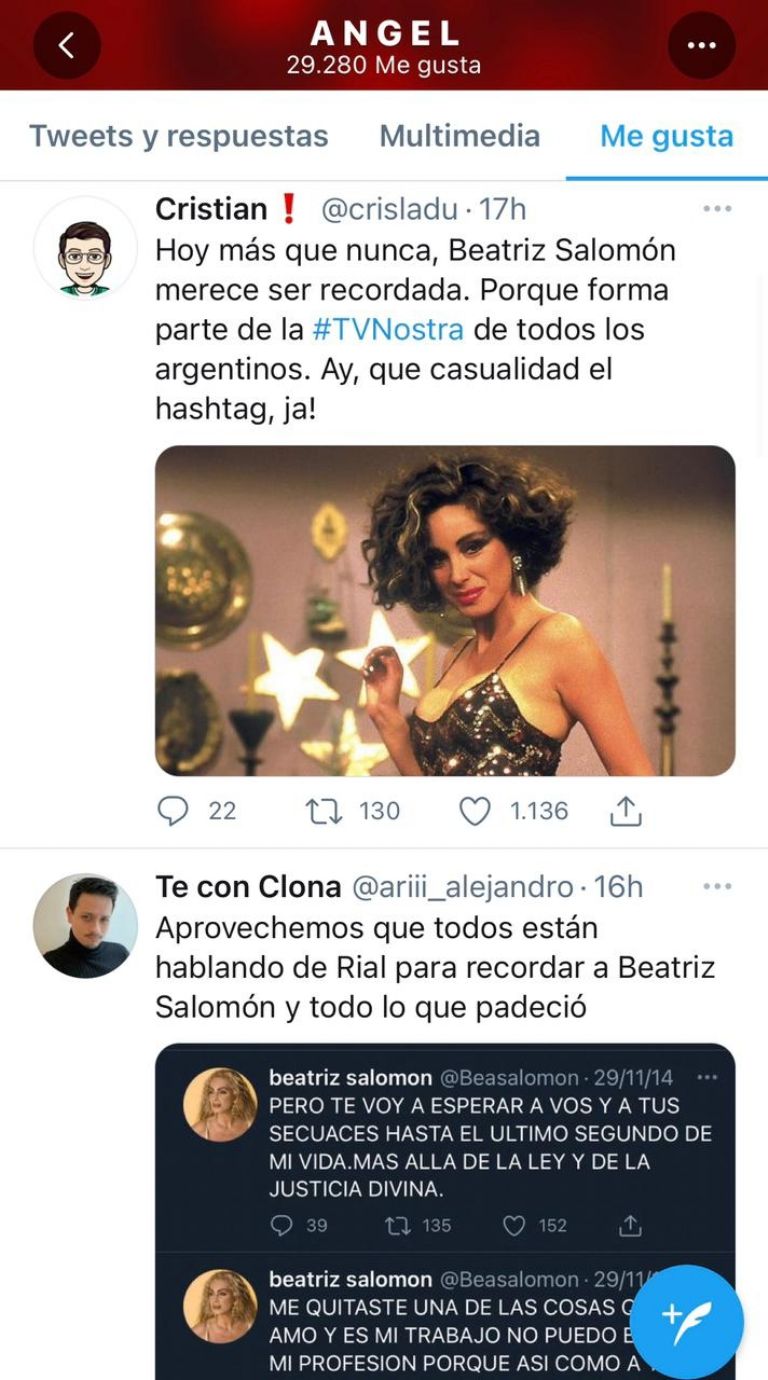View the Beatriz Salomón photo in tweet
The height and width of the screenshot is (1380, 768).
tap(445, 611)
